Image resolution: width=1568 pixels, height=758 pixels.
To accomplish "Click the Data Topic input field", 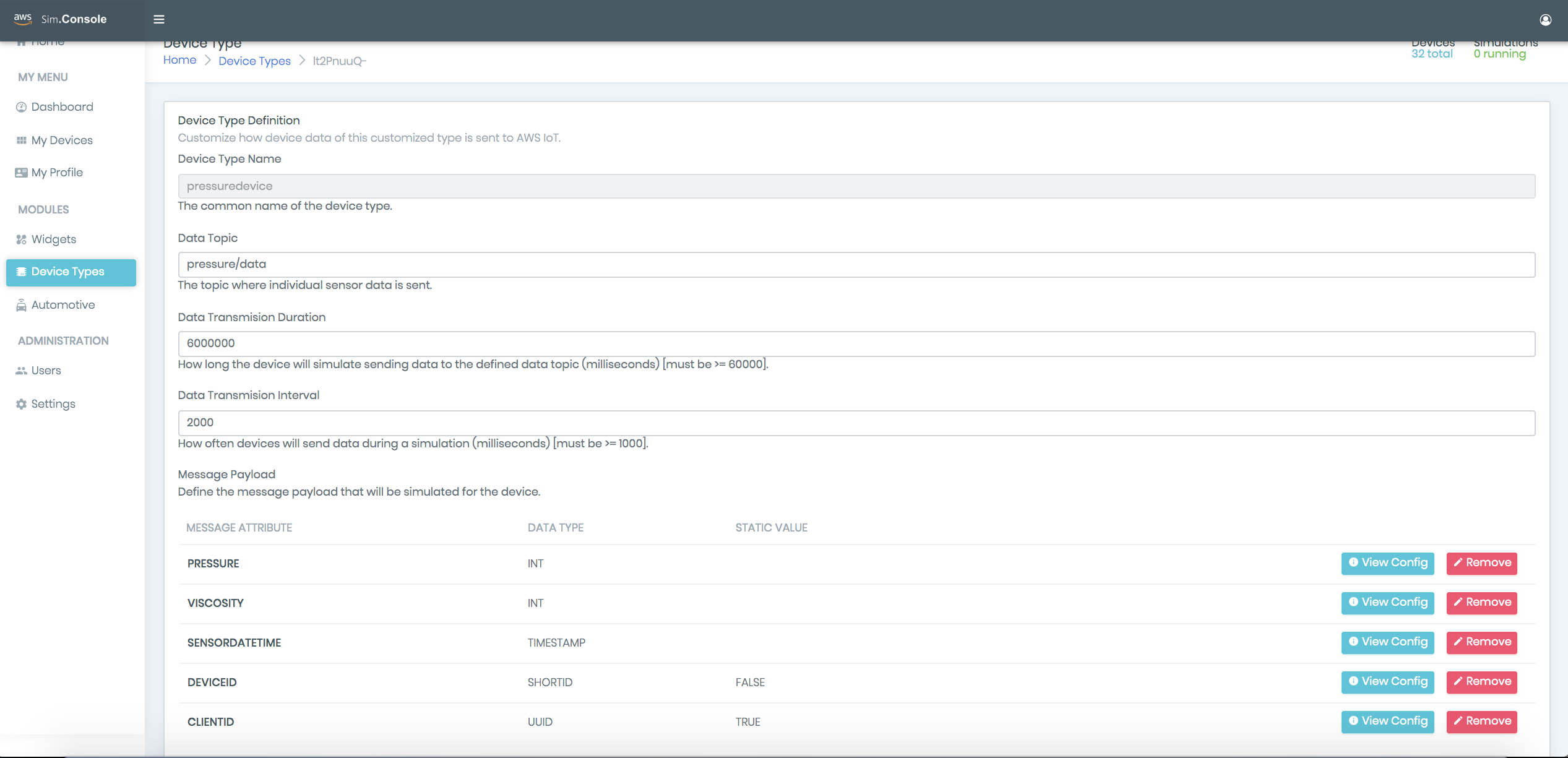I will tap(856, 265).
